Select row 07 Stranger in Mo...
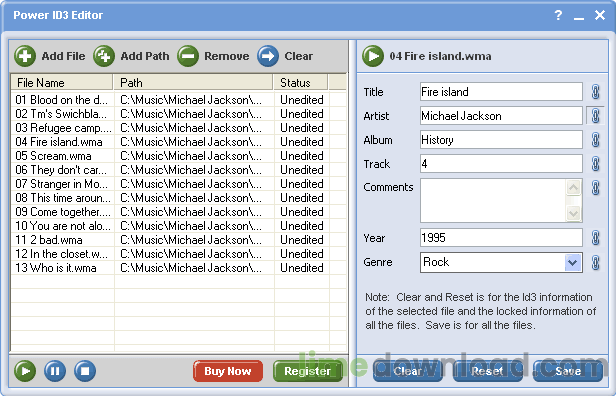The image size is (616, 396). 179,184
